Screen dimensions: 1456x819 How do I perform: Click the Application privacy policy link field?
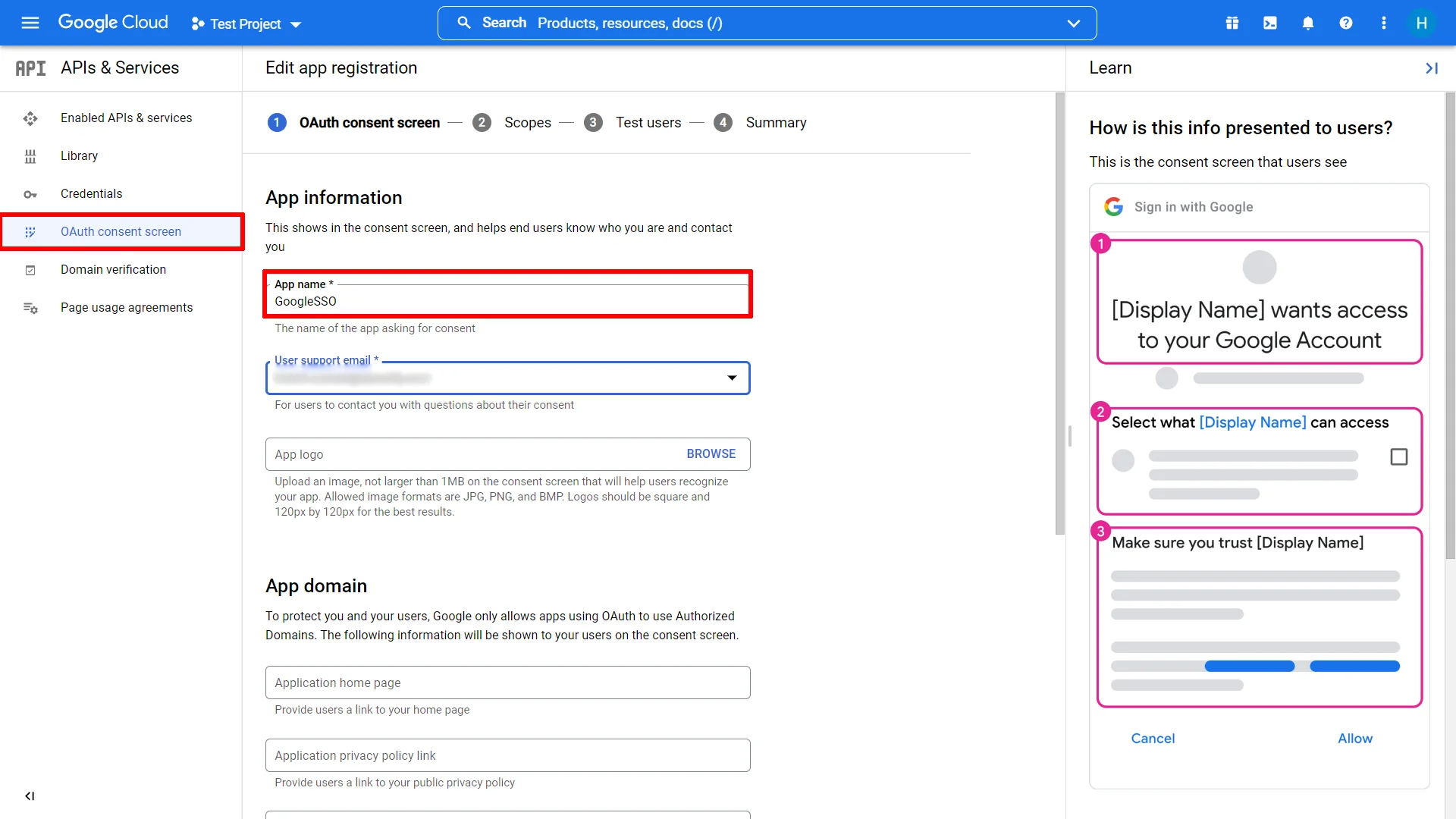coord(508,755)
